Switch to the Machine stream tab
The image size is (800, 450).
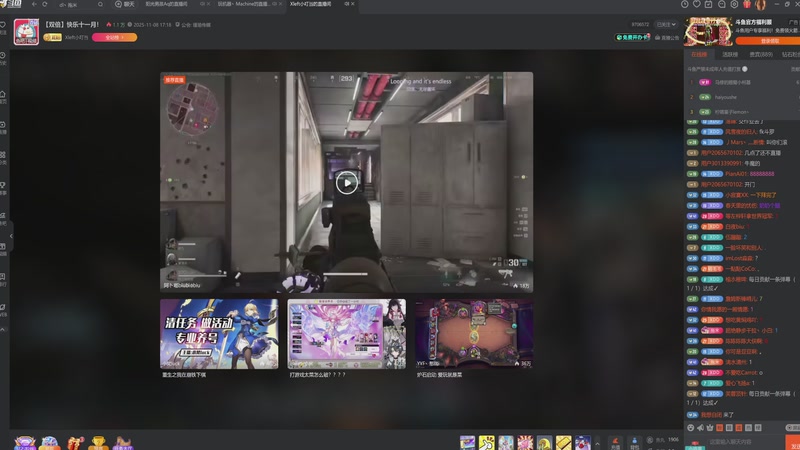(x=243, y=4)
